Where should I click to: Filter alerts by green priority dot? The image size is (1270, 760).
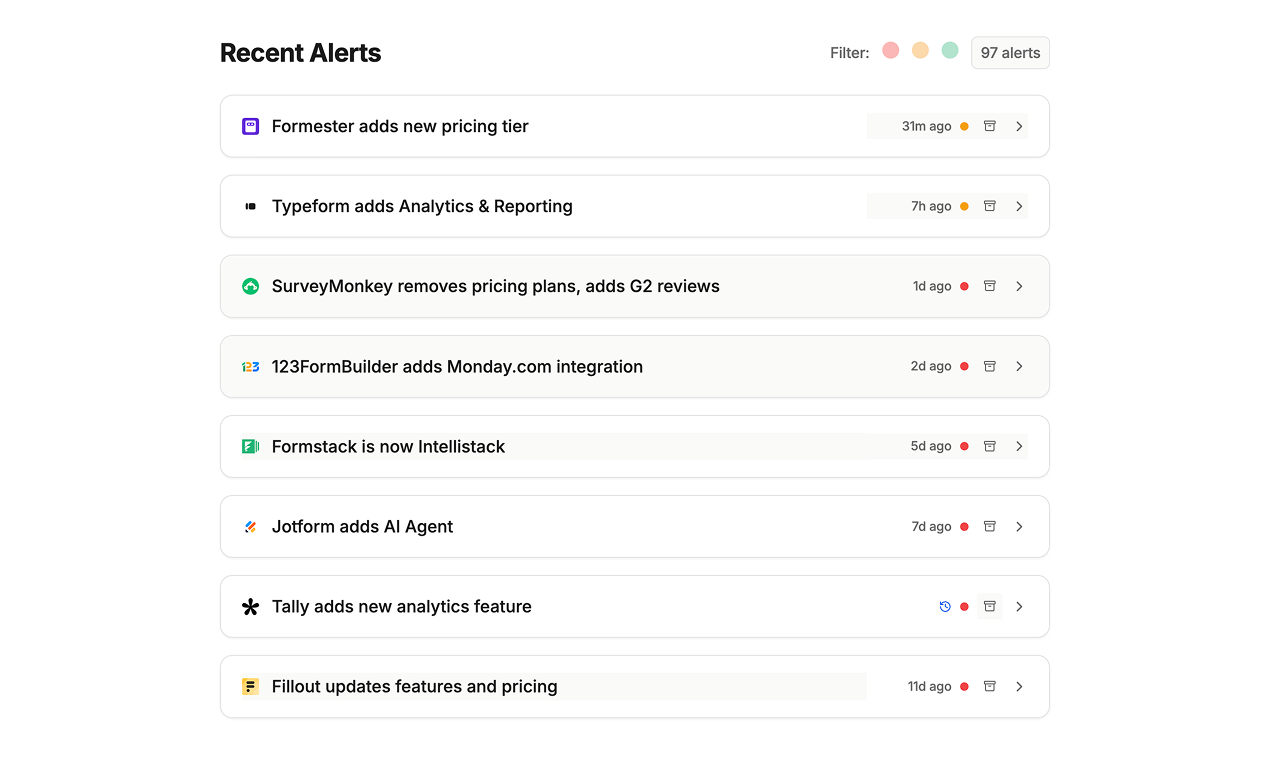click(950, 50)
